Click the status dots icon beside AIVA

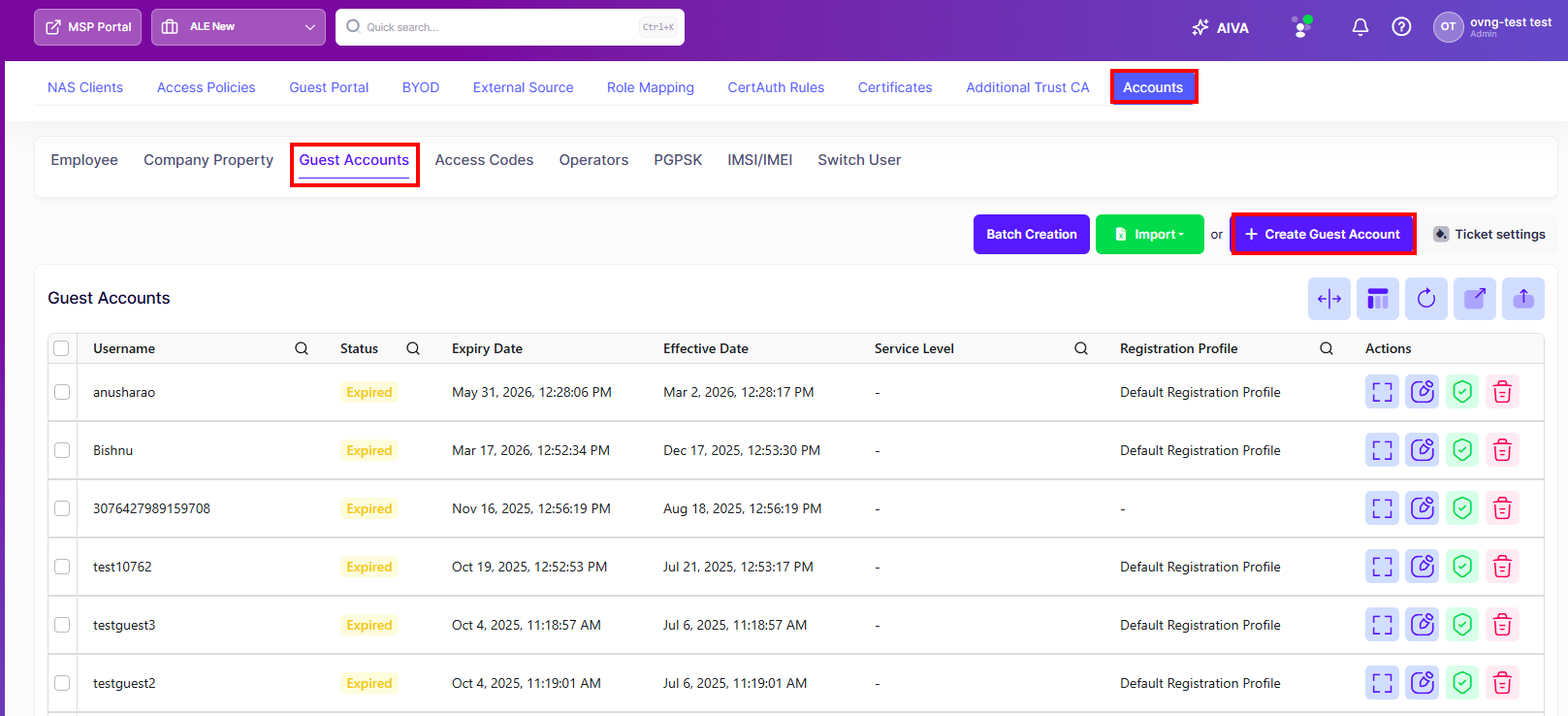(1301, 26)
